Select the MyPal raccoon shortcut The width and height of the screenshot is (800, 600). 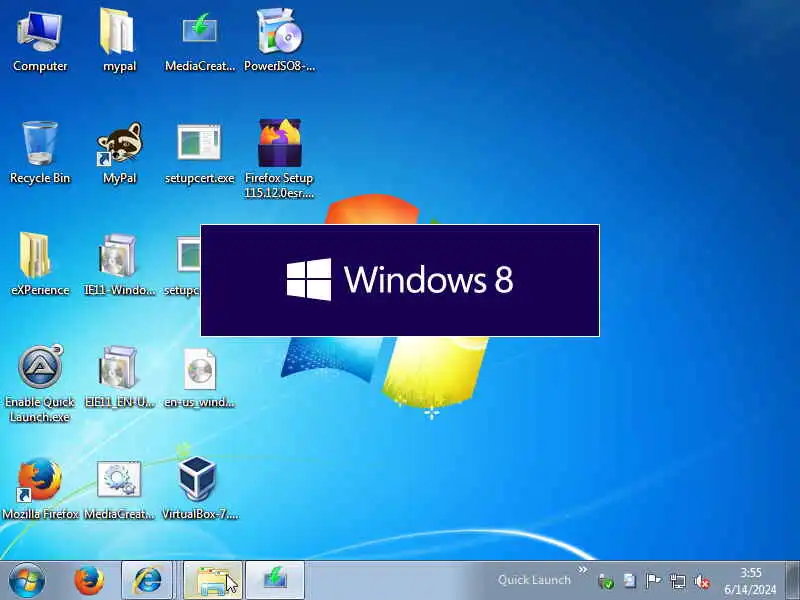[119, 152]
